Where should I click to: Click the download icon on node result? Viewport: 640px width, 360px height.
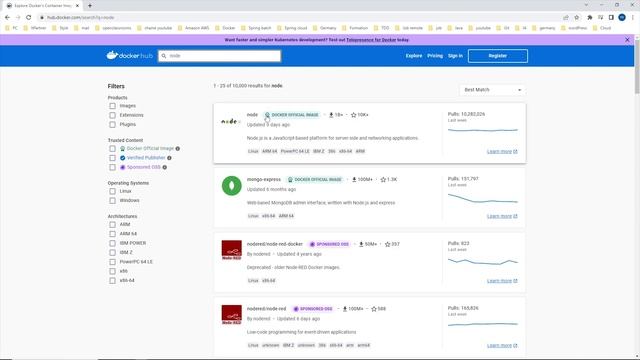[x=331, y=115]
